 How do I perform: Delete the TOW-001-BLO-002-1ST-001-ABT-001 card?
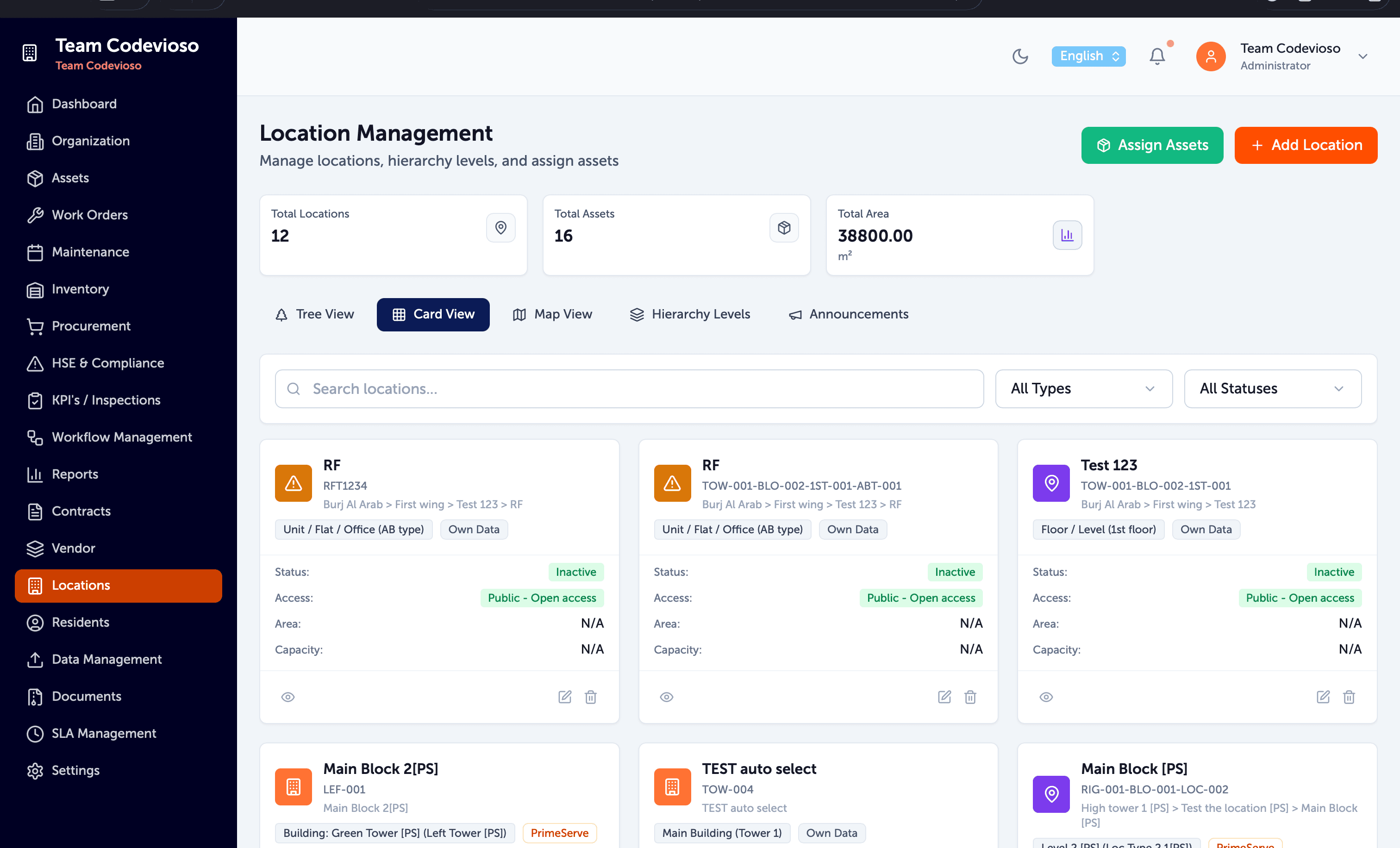[x=970, y=697]
